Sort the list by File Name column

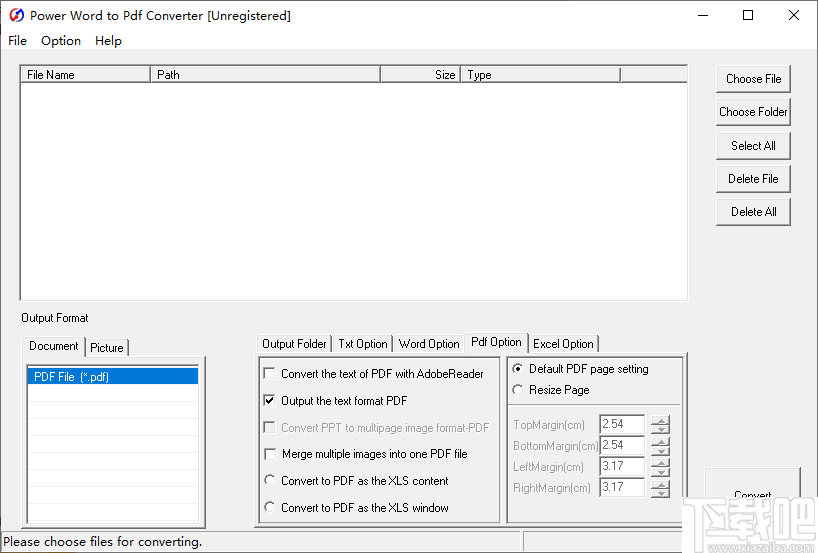point(86,75)
